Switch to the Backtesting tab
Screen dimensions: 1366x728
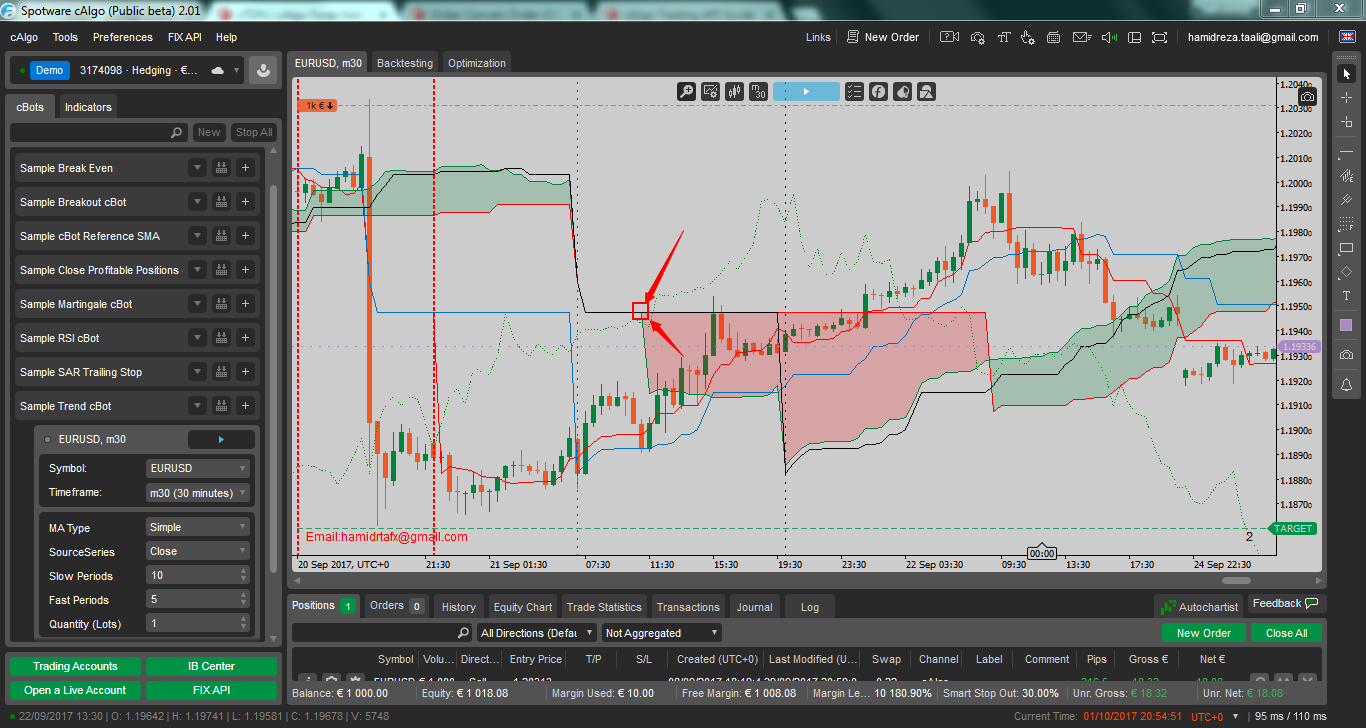(x=405, y=63)
